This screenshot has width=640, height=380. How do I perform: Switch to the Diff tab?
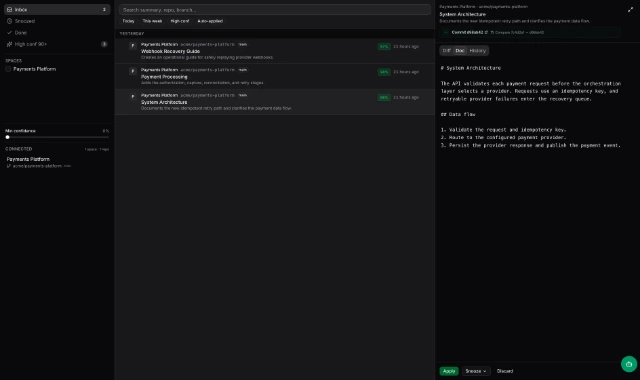tap(447, 51)
